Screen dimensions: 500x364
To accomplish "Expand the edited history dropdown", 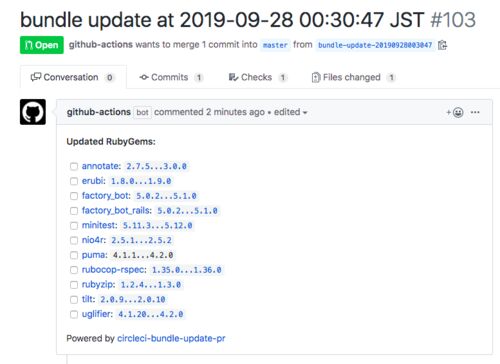I will pos(290,112).
